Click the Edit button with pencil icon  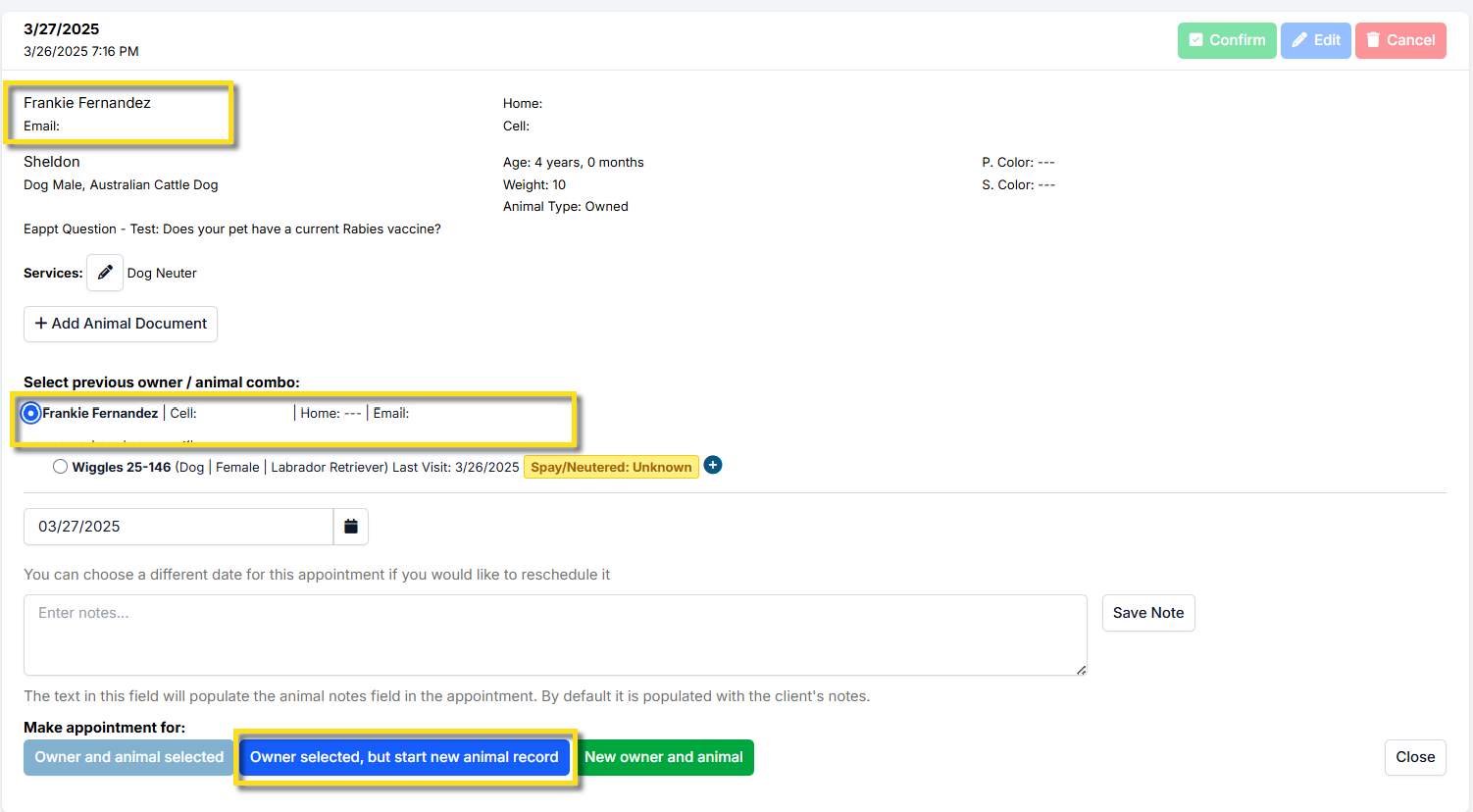click(1315, 40)
